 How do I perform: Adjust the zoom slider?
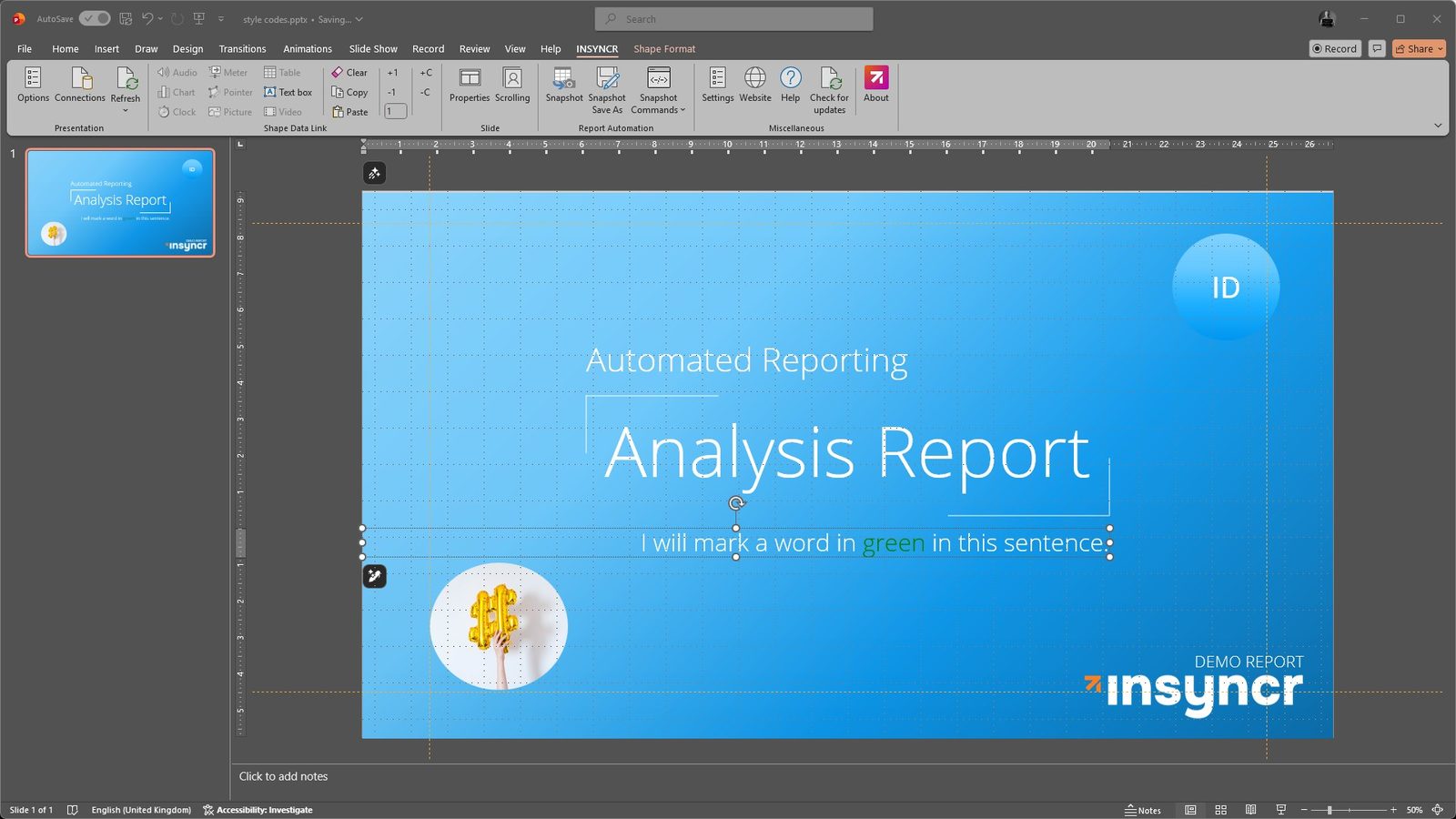(1330, 810)
